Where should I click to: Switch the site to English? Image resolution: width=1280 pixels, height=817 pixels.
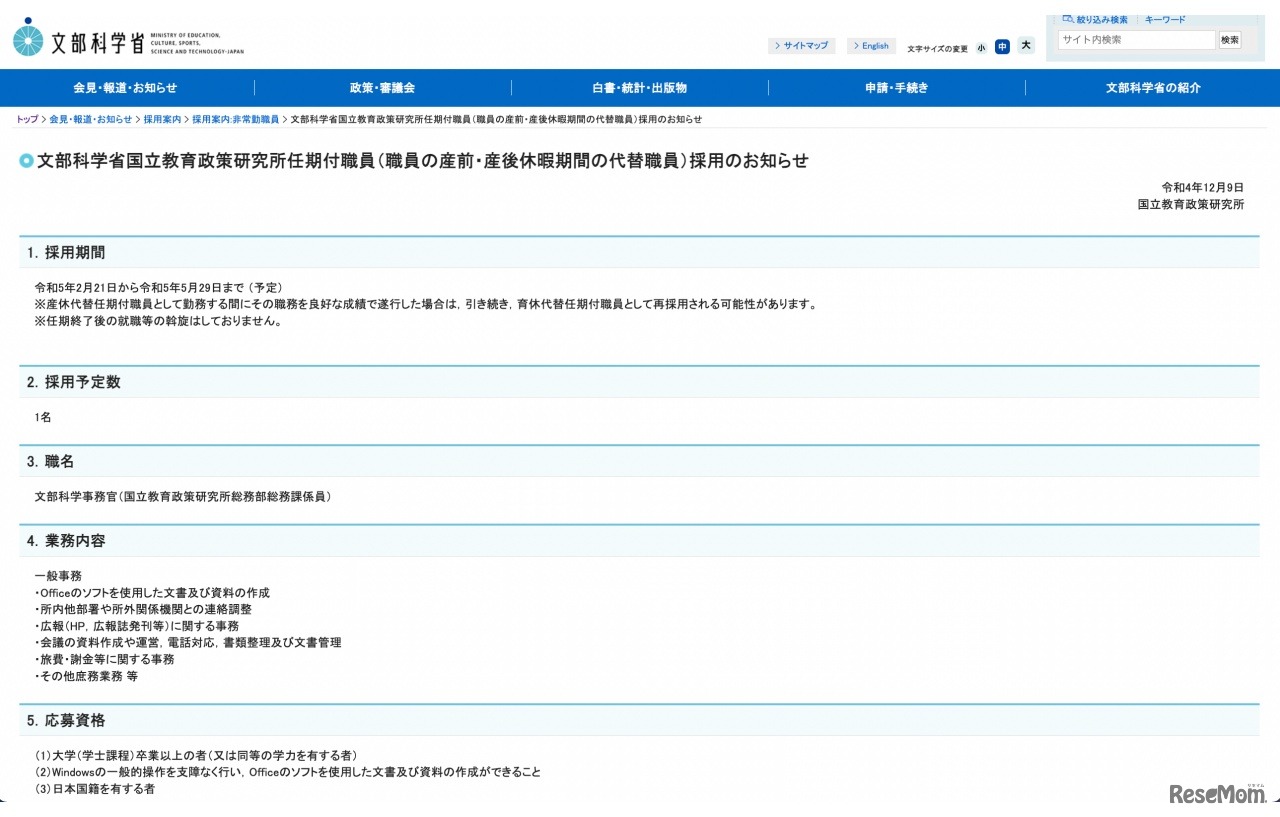point(871,46)
